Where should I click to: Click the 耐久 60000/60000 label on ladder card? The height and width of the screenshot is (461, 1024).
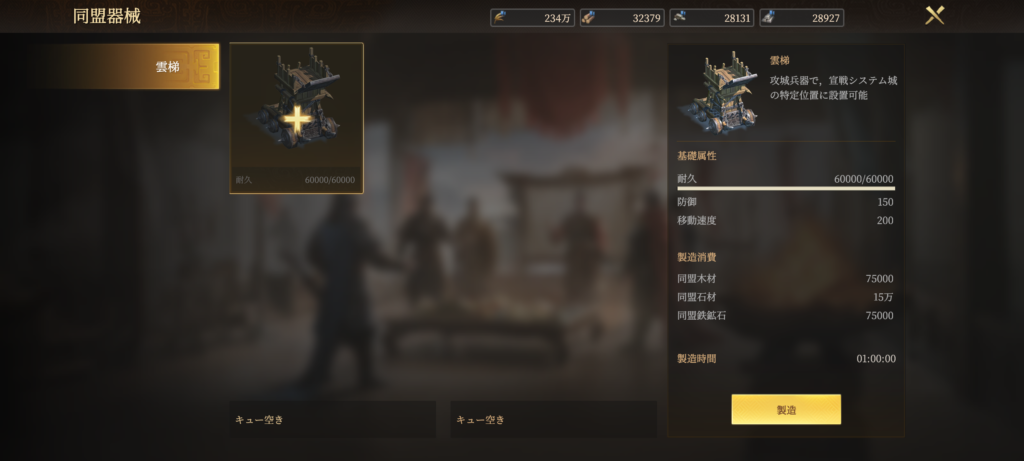click(x=296, y=180)
